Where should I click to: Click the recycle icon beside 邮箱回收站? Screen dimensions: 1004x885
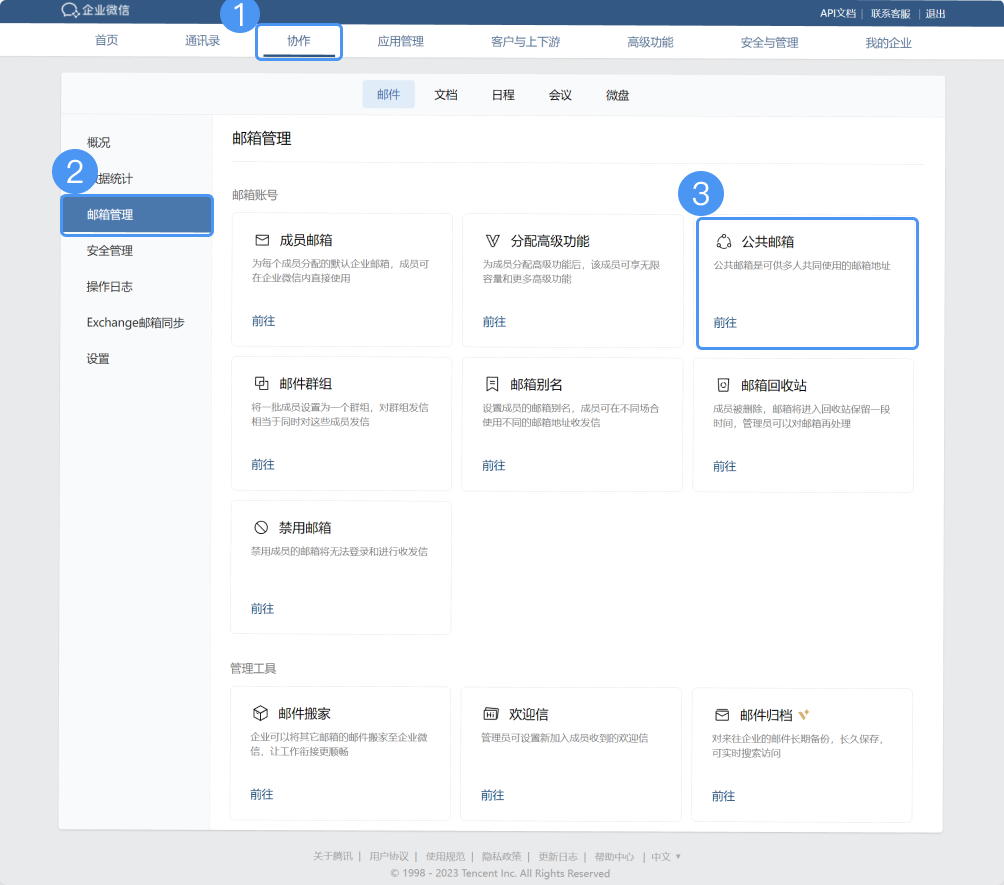pyautogui.click(x=723, y=384)
